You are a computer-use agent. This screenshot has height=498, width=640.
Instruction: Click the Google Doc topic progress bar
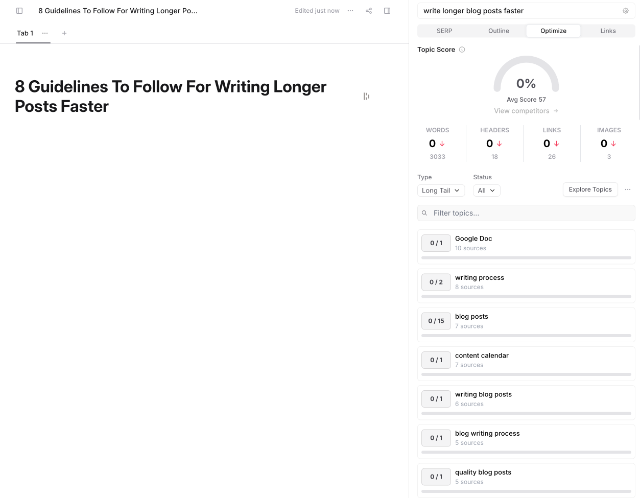pos(525,257)
